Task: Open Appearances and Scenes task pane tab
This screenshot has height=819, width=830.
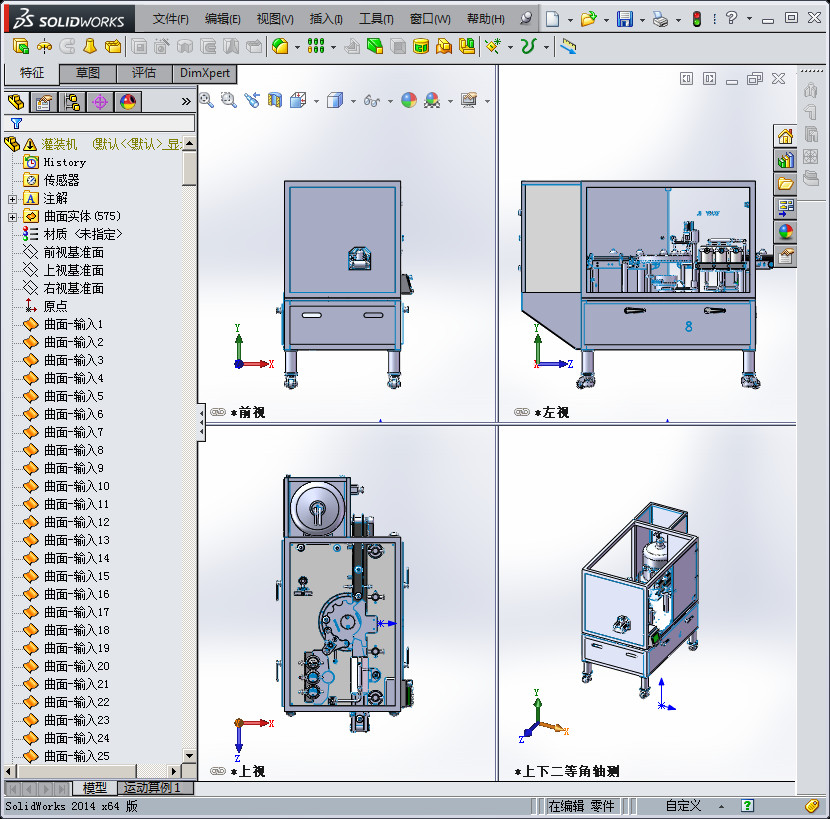Action: click(785, 232)
